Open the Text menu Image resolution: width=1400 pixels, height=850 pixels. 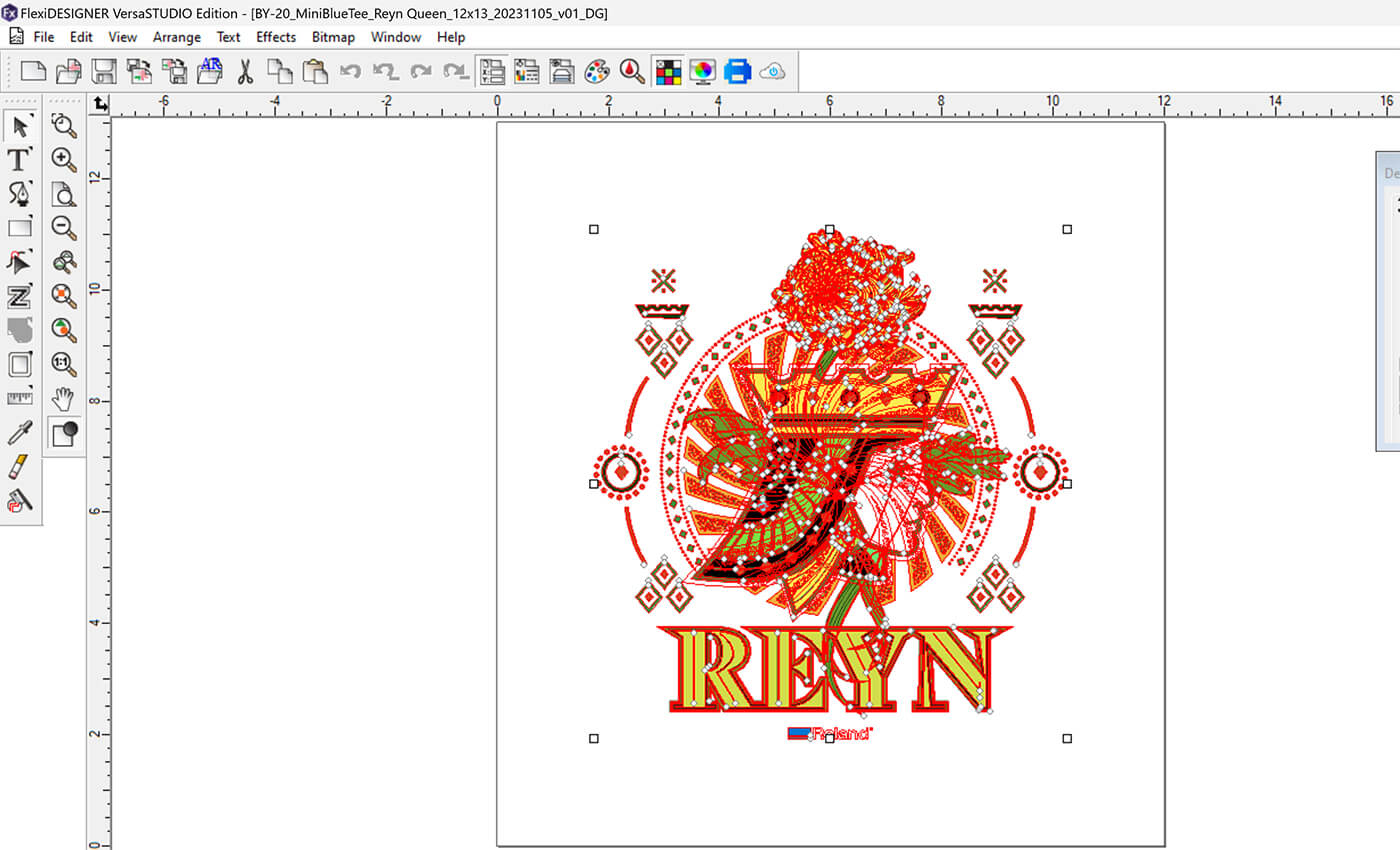[x=229, y=37]
